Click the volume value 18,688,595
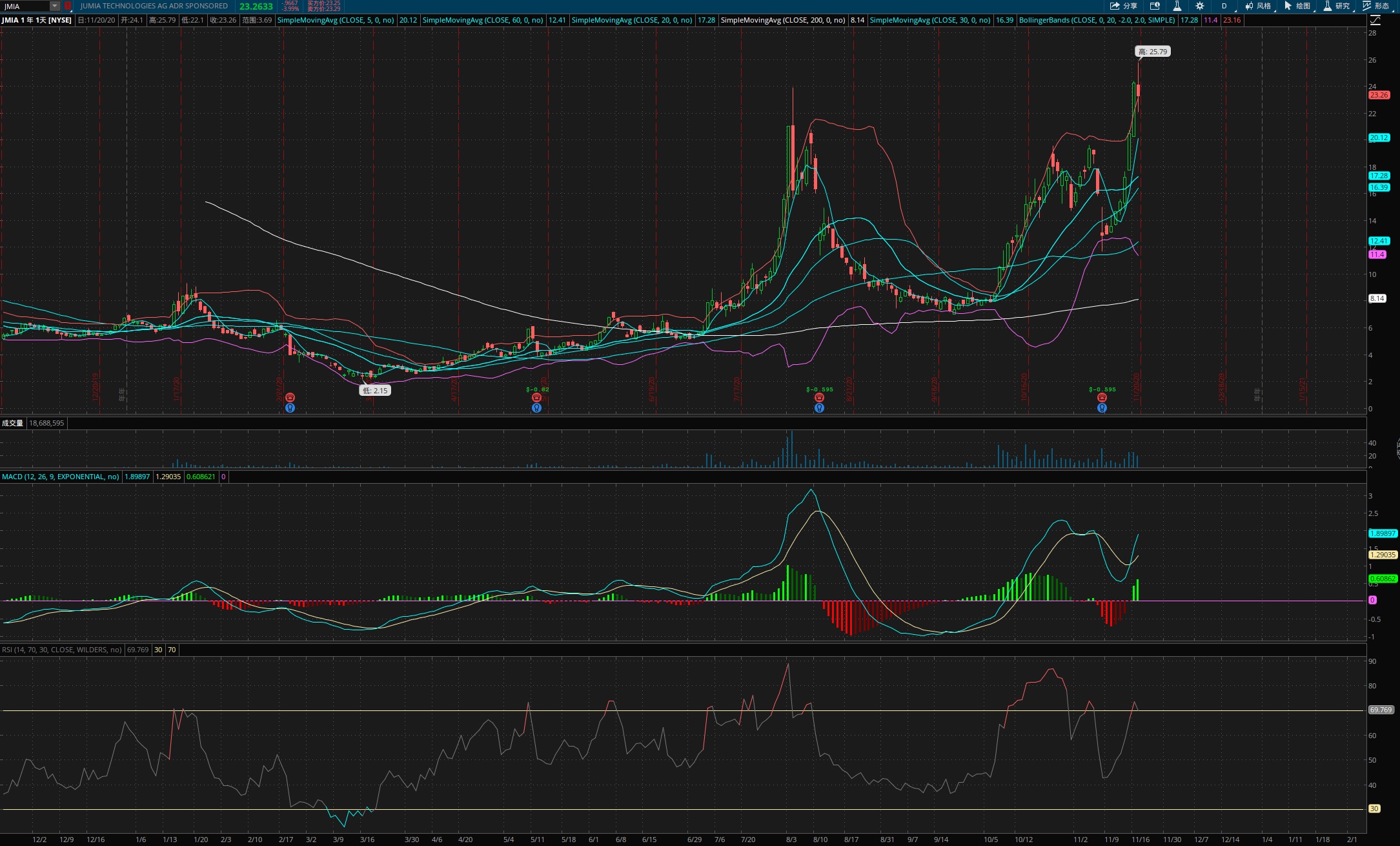This screenshot has width=1400, height=846. coord(46,423)
